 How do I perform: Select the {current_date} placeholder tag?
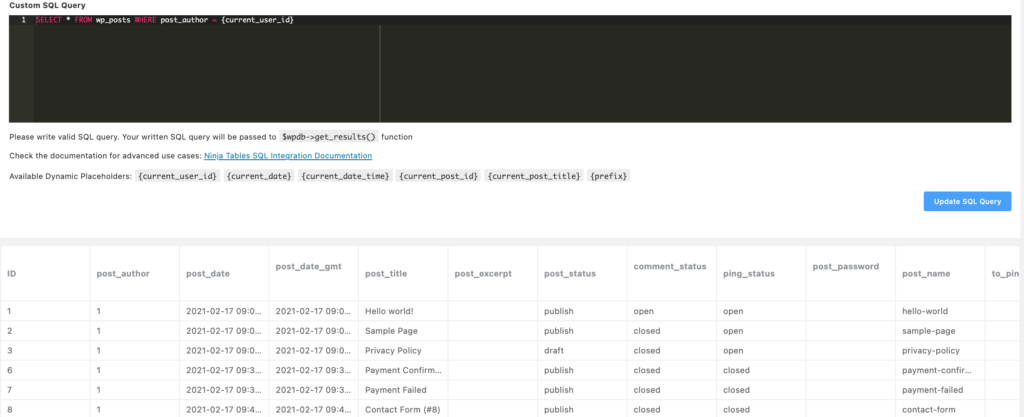tap(259, 177)
